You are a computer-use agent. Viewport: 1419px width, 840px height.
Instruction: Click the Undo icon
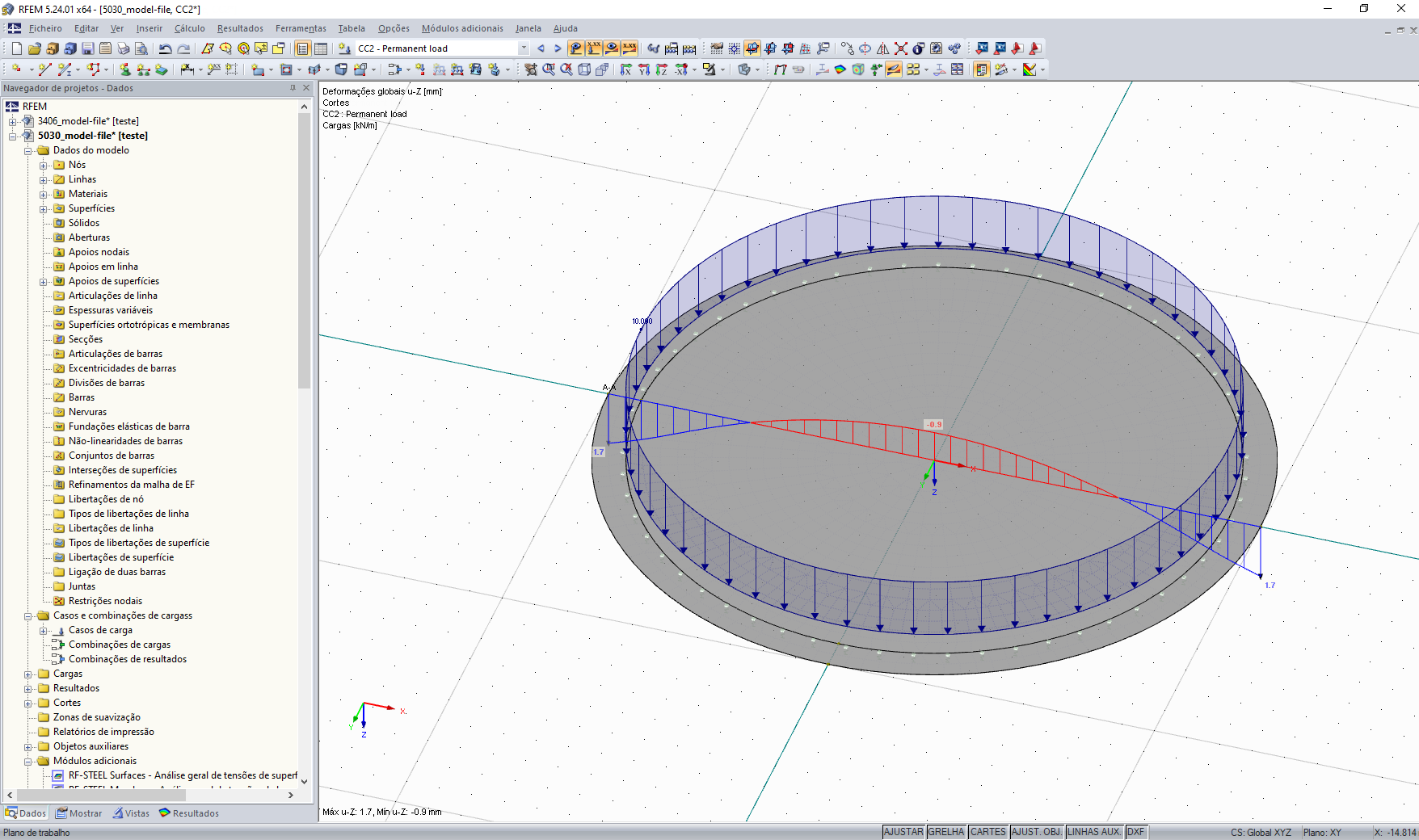tap(166, 48)
